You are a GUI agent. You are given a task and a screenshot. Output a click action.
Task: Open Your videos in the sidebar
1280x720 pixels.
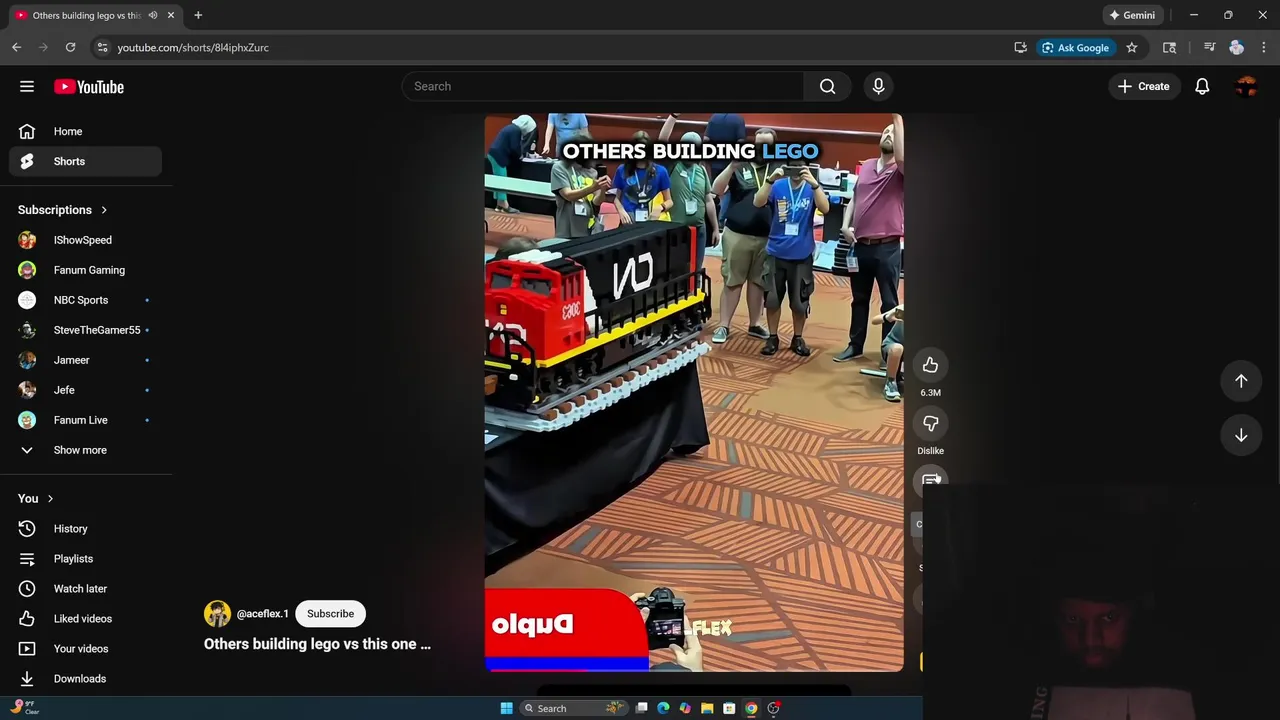[86, 648]
